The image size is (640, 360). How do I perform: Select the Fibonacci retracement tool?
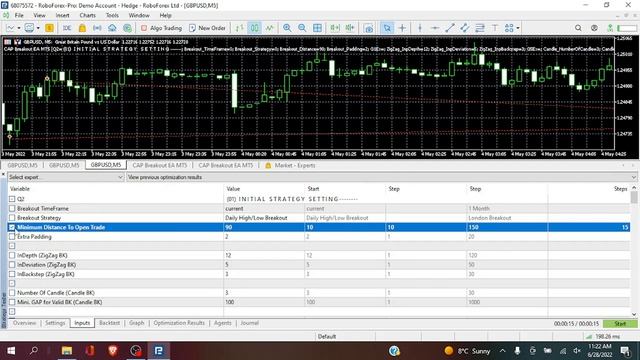[480, 28]
